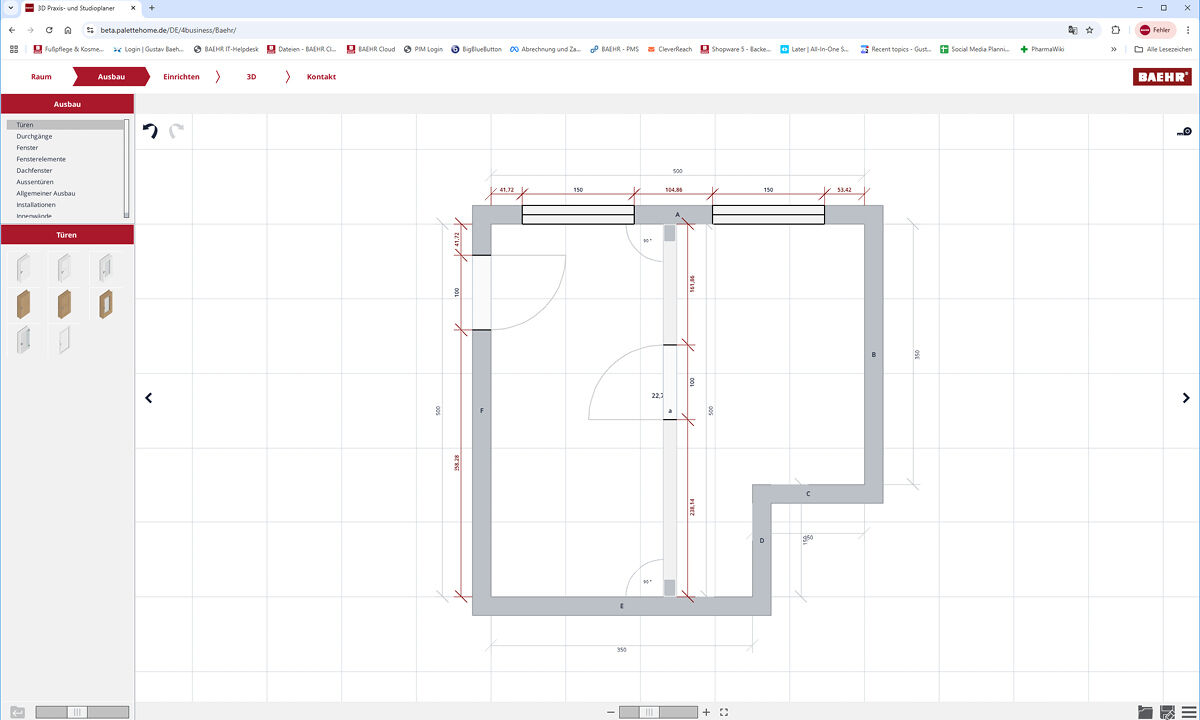Click the save/export icon in the bottom right corner
Image resolution: width=1200 pixels, height=720 pixels.
coord(1167,712)
